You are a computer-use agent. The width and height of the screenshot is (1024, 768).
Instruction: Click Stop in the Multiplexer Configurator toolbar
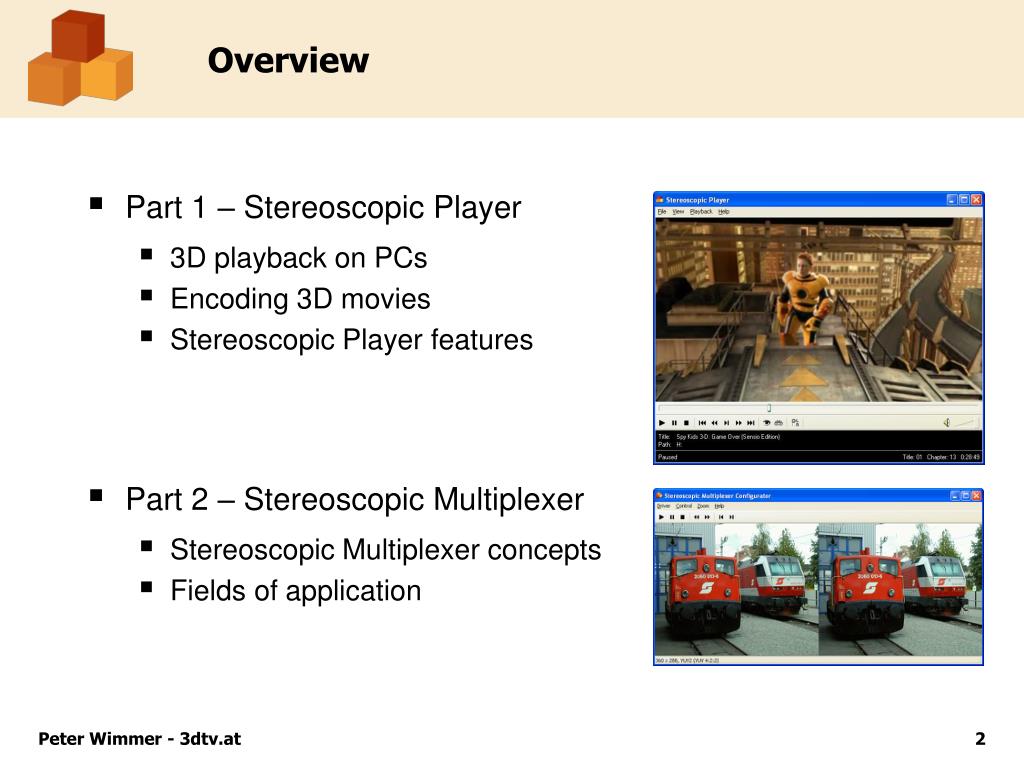tap(682, 517)
